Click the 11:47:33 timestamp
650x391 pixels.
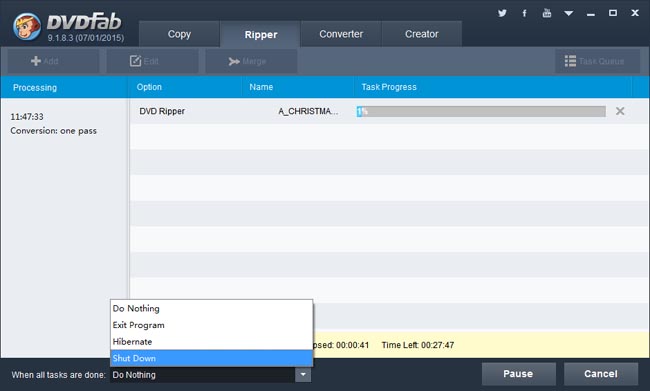point(27,117)
